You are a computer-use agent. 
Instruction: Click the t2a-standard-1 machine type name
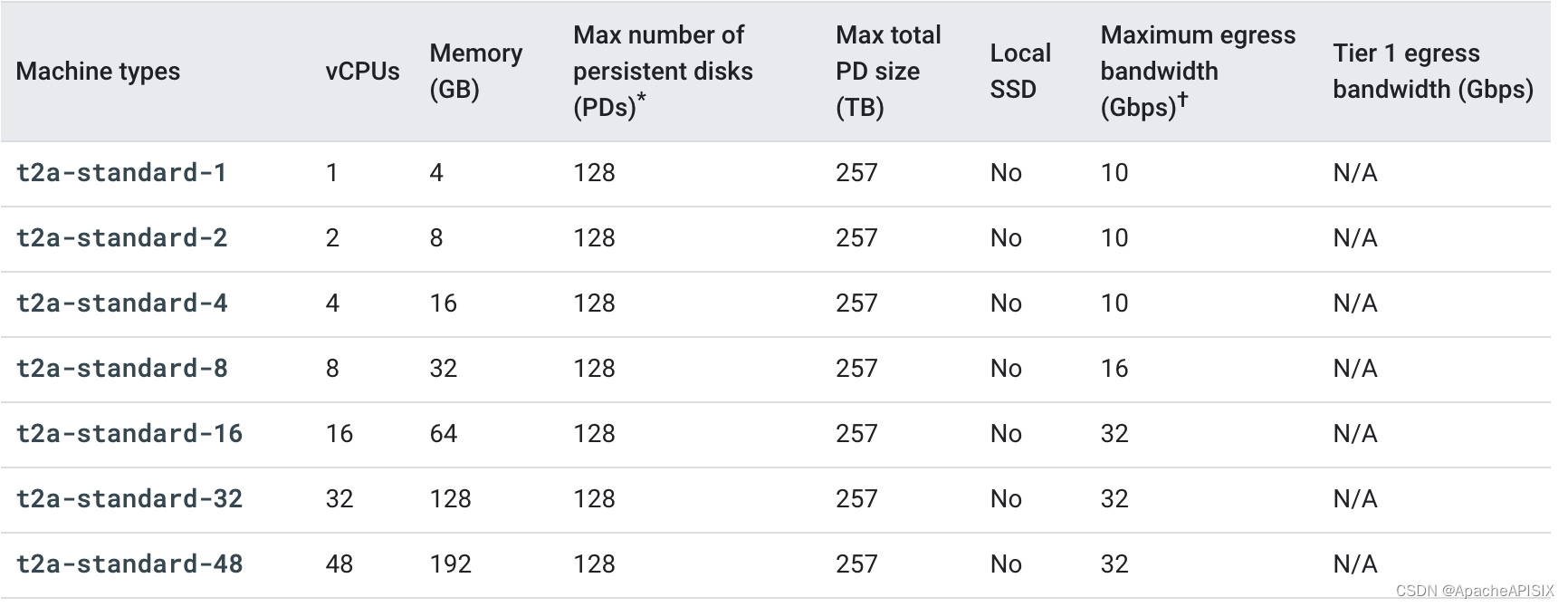pyautogui.click(x=121, y=172)
